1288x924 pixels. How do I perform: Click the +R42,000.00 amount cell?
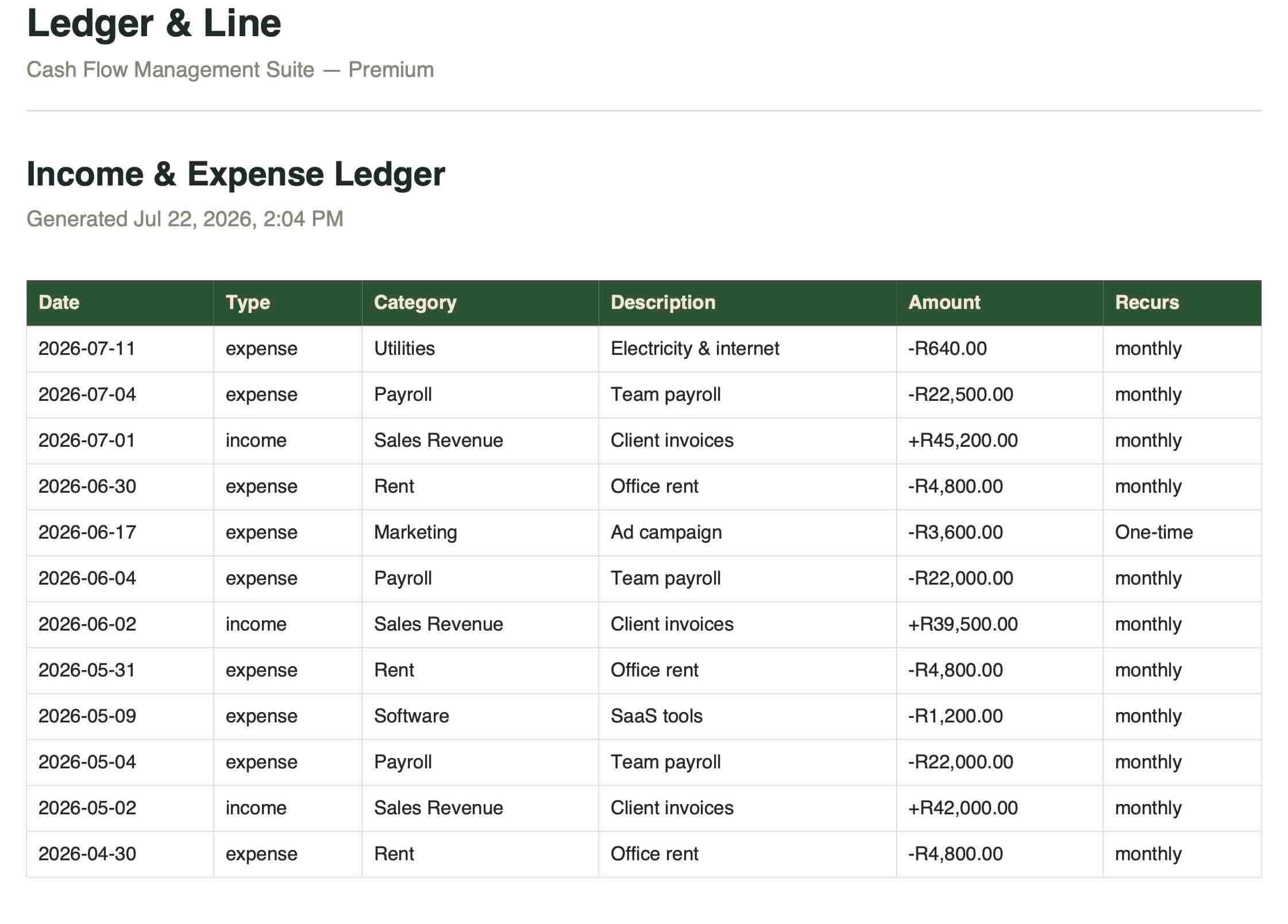click(1000, 808)
